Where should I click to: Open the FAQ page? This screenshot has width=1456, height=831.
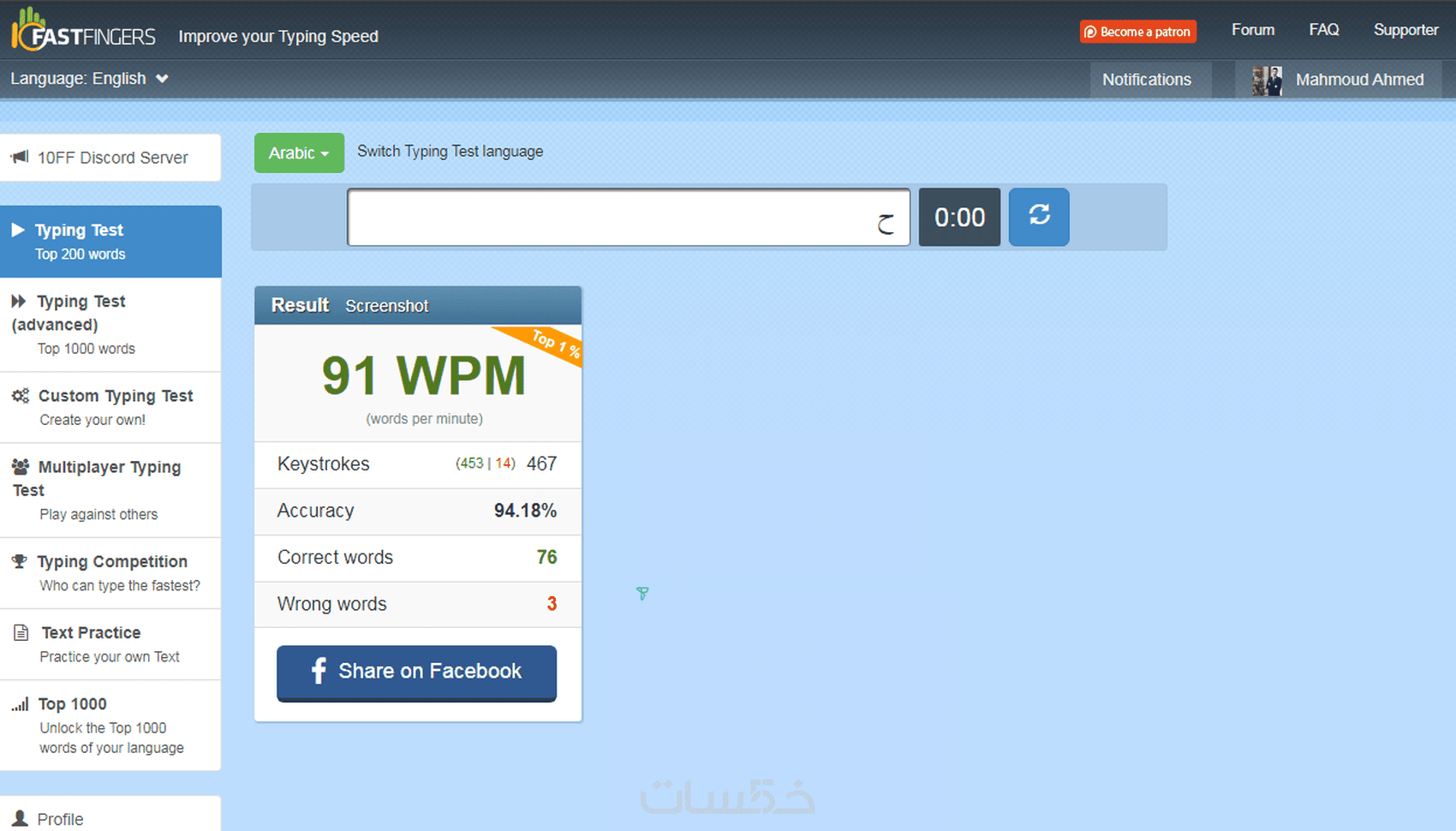pos(1324,30)
